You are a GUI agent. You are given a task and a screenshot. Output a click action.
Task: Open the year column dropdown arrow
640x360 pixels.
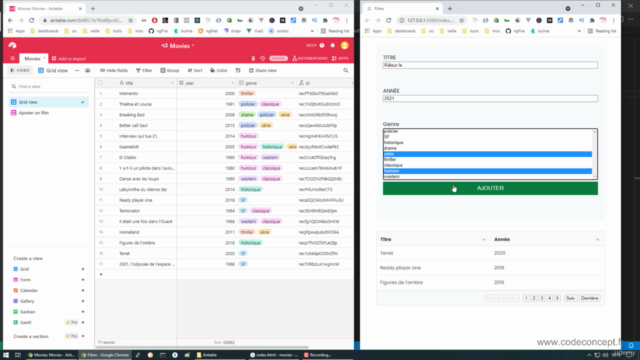tap(232, 83)
